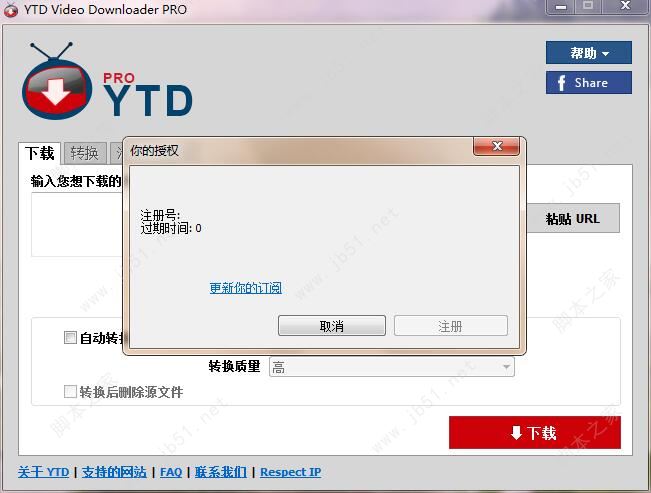Toggle the 转换后删除源文件 checkbox

tap(70, 391)
